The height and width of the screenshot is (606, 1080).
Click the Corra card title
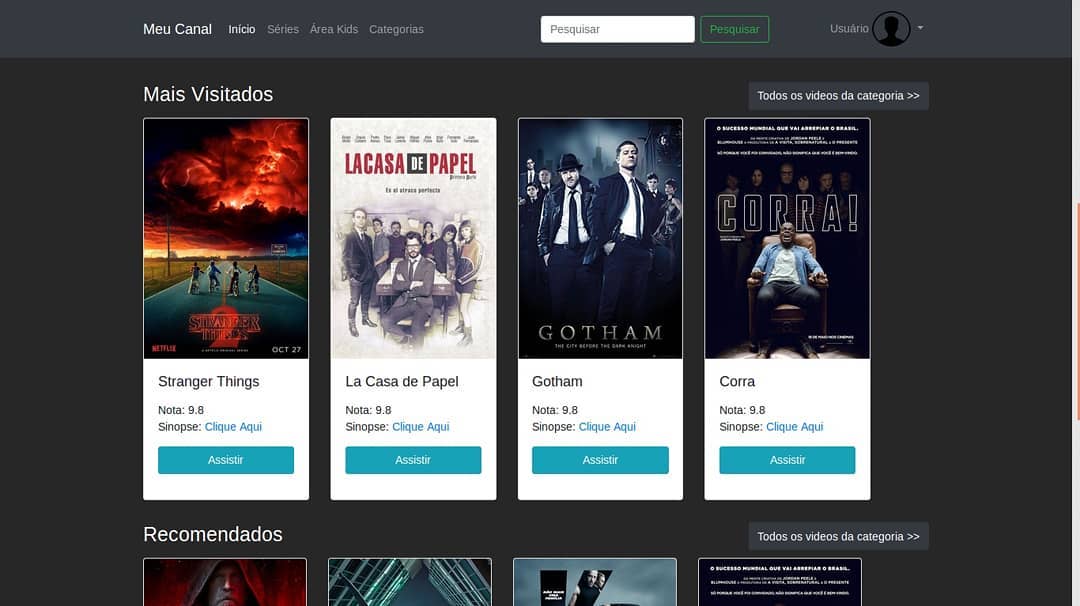point(737,382)
